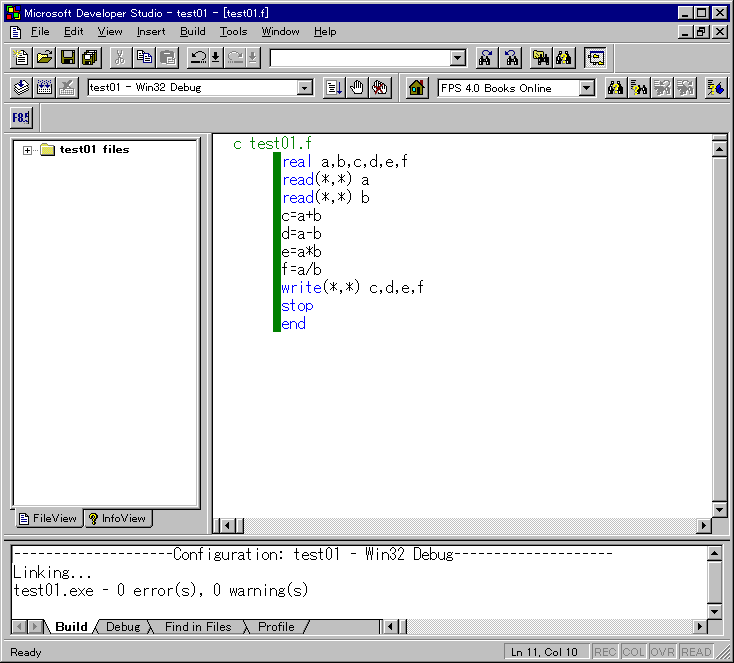Select the Debug output tab
The image size is (734, 663).
pyautogui.click(x=123, y=627)
